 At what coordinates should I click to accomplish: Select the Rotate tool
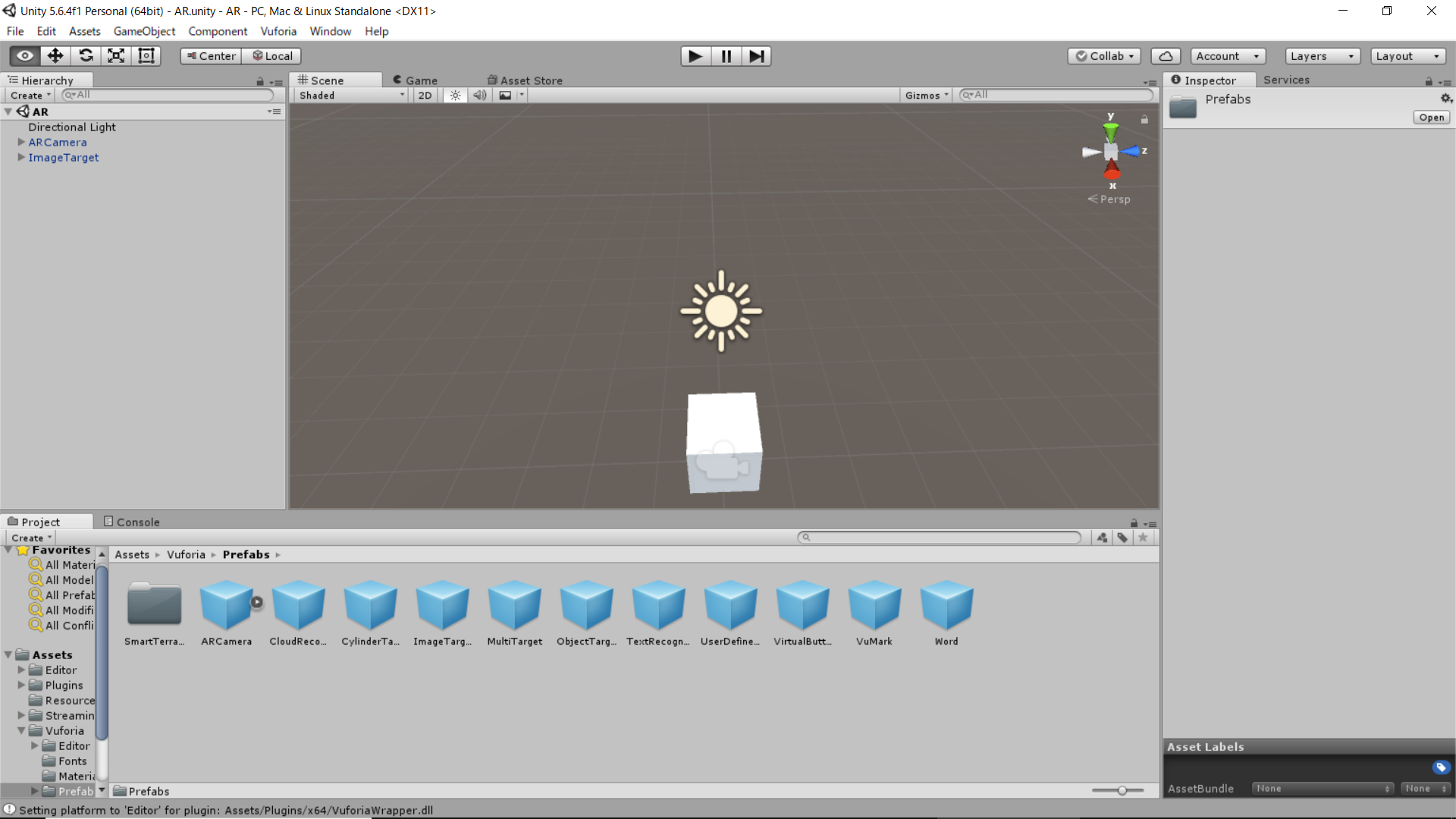coord(86,56)
